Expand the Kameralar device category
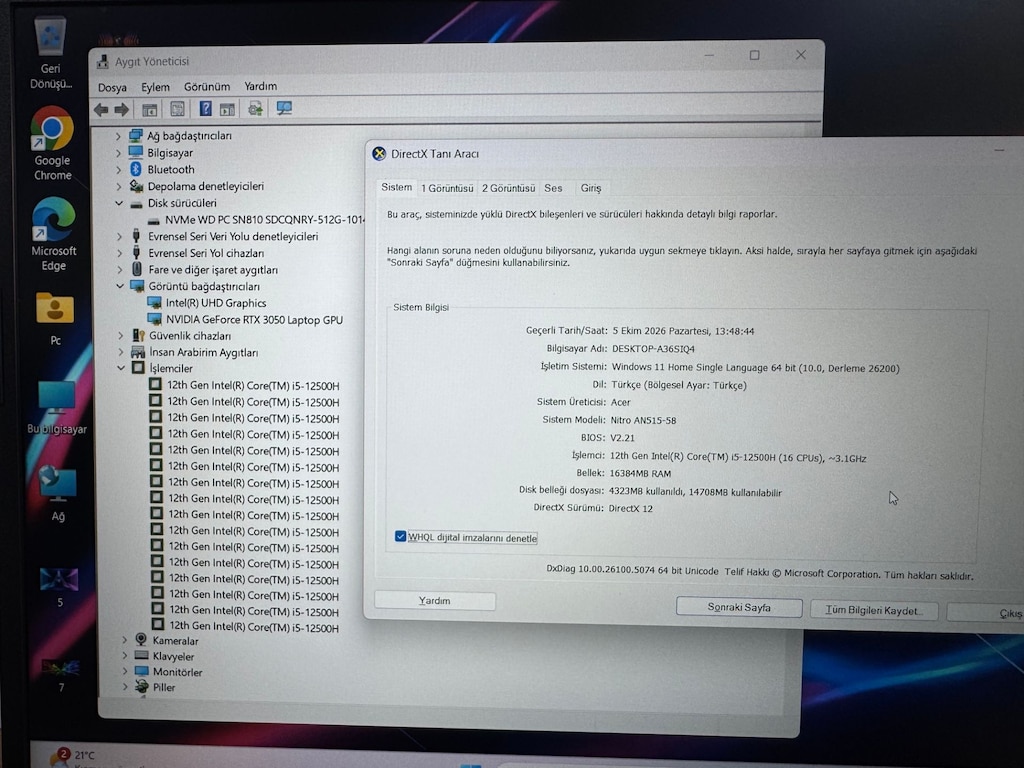 125,640
